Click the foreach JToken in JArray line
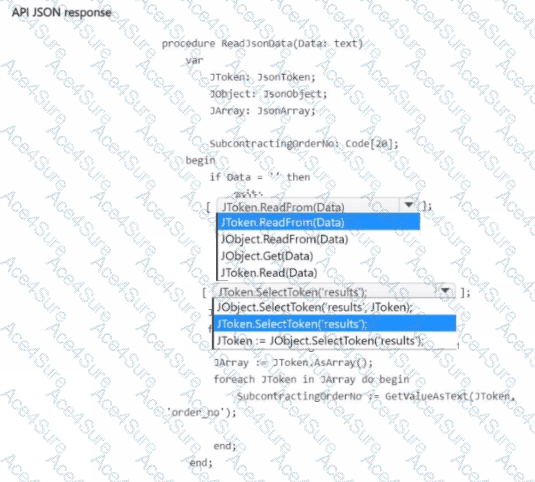Image resolution: width=535 pixels, height=482 pixels. click(311, 379)
